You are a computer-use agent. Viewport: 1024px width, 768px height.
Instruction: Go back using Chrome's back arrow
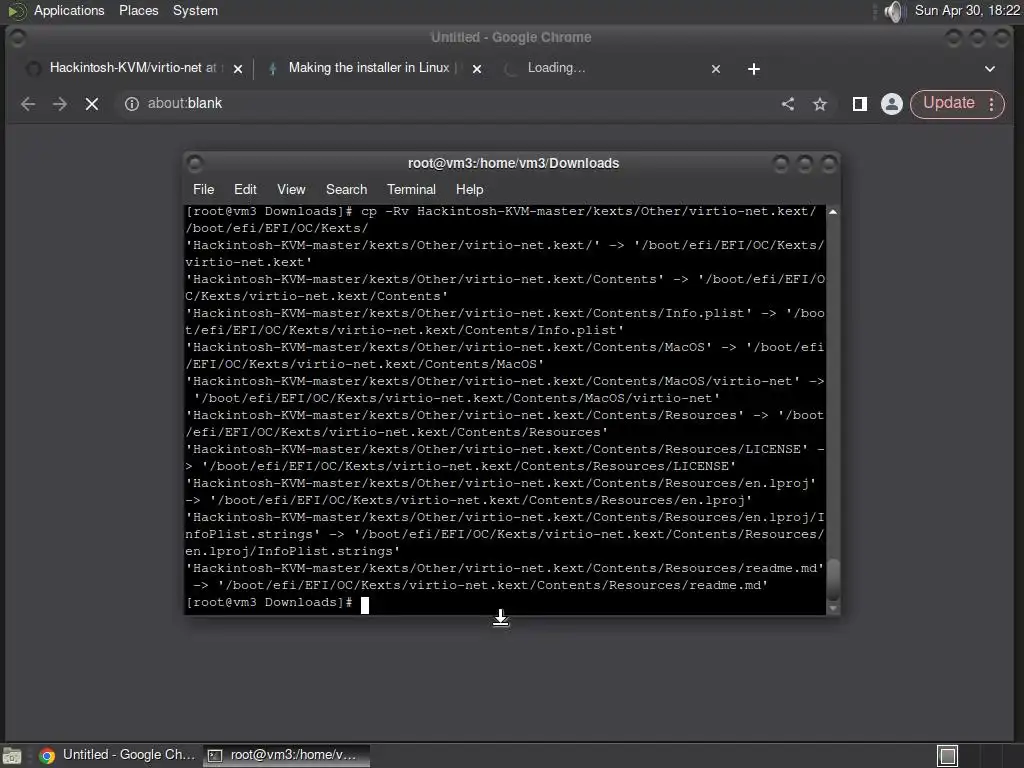[x=27, y=104]
